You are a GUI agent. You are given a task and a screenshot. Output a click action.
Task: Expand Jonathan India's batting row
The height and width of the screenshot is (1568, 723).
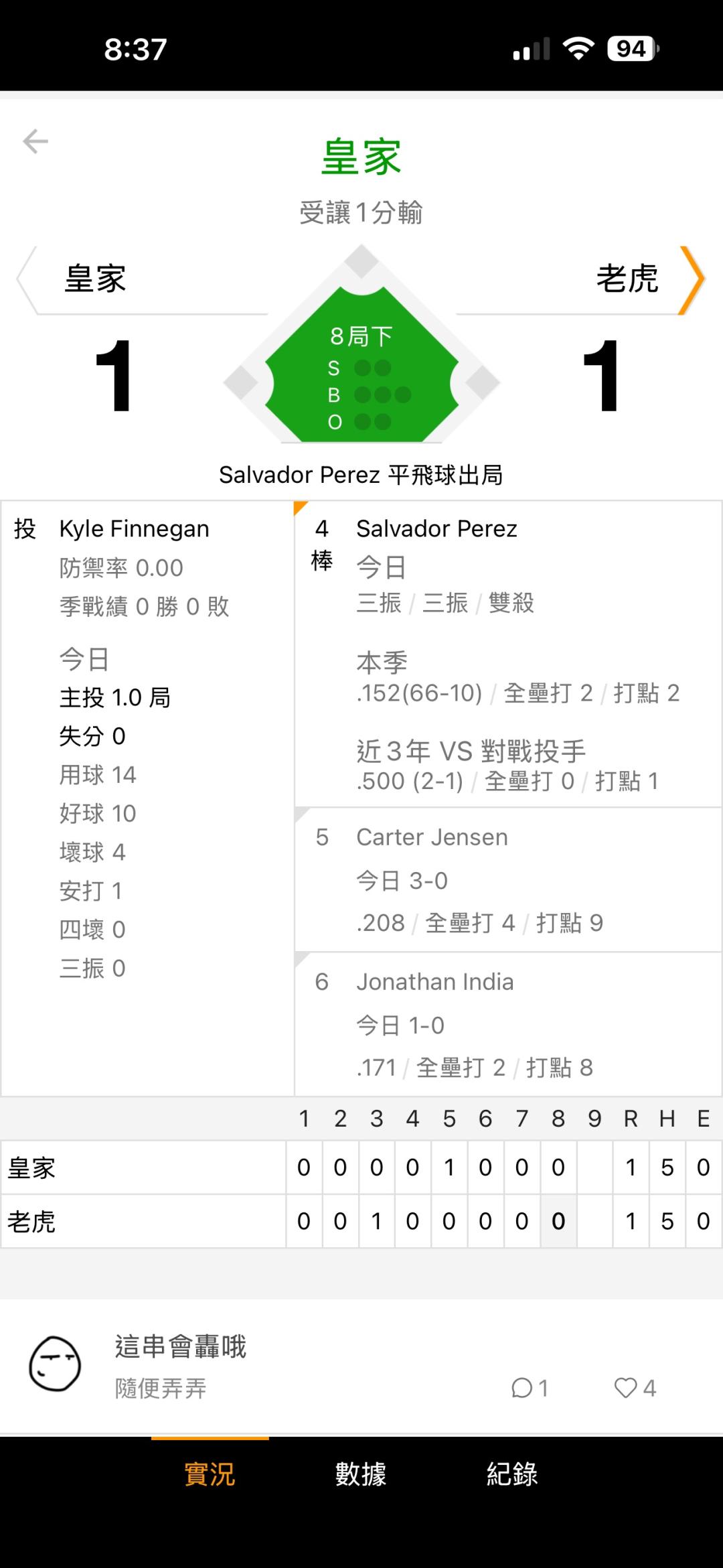(507, 1024)
